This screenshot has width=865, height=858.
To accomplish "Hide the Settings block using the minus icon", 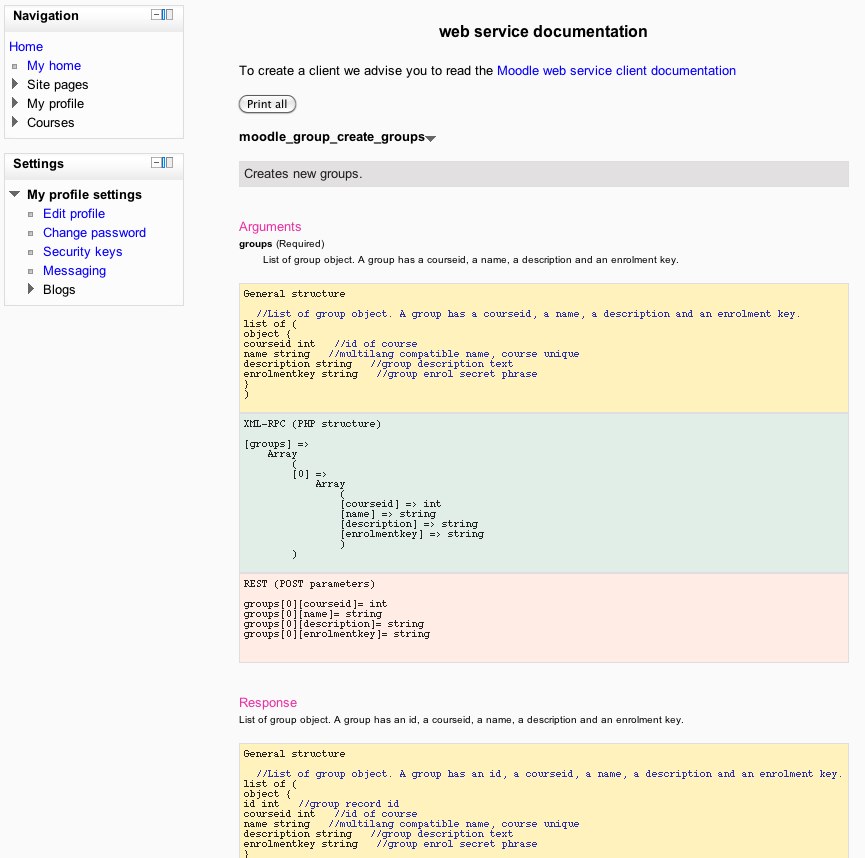I will (x=156, y=163).
